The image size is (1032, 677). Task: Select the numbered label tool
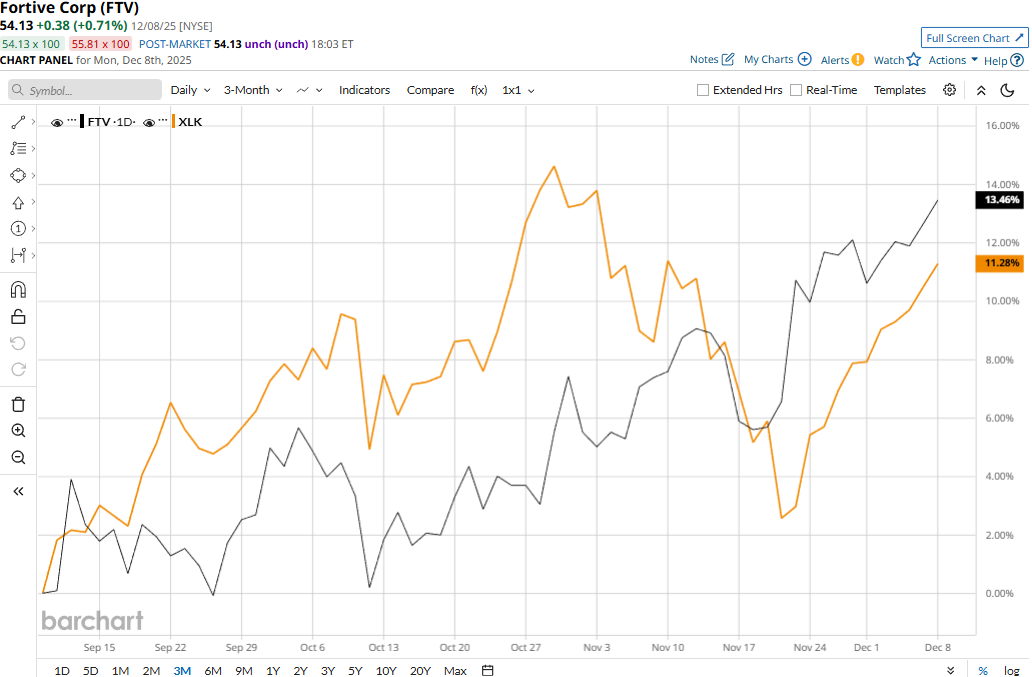click(18, 228)
